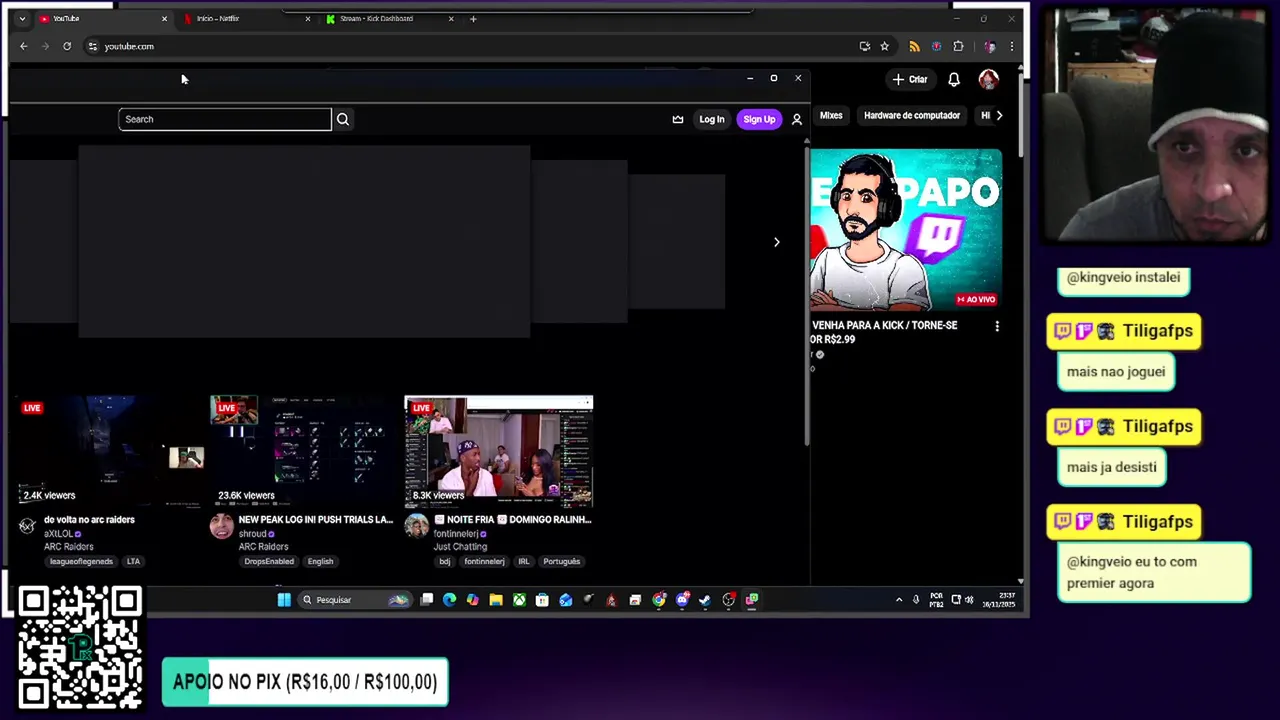Click the 'Just Chatting' category link
Viewport: 1280px width, 720px height.
click(460, 547)
